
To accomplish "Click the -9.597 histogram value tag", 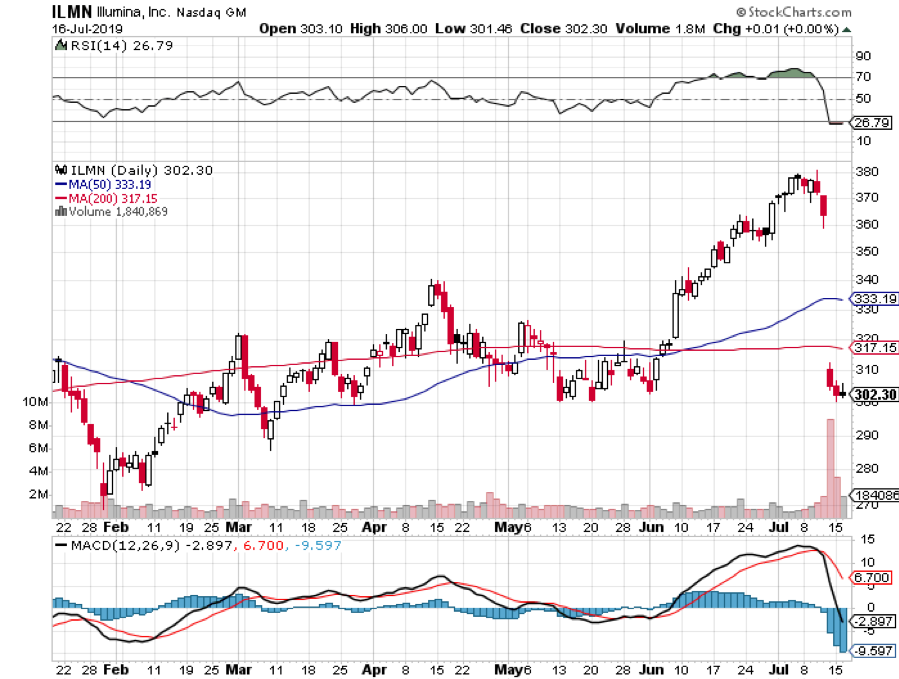I will (x=872, y=651).
